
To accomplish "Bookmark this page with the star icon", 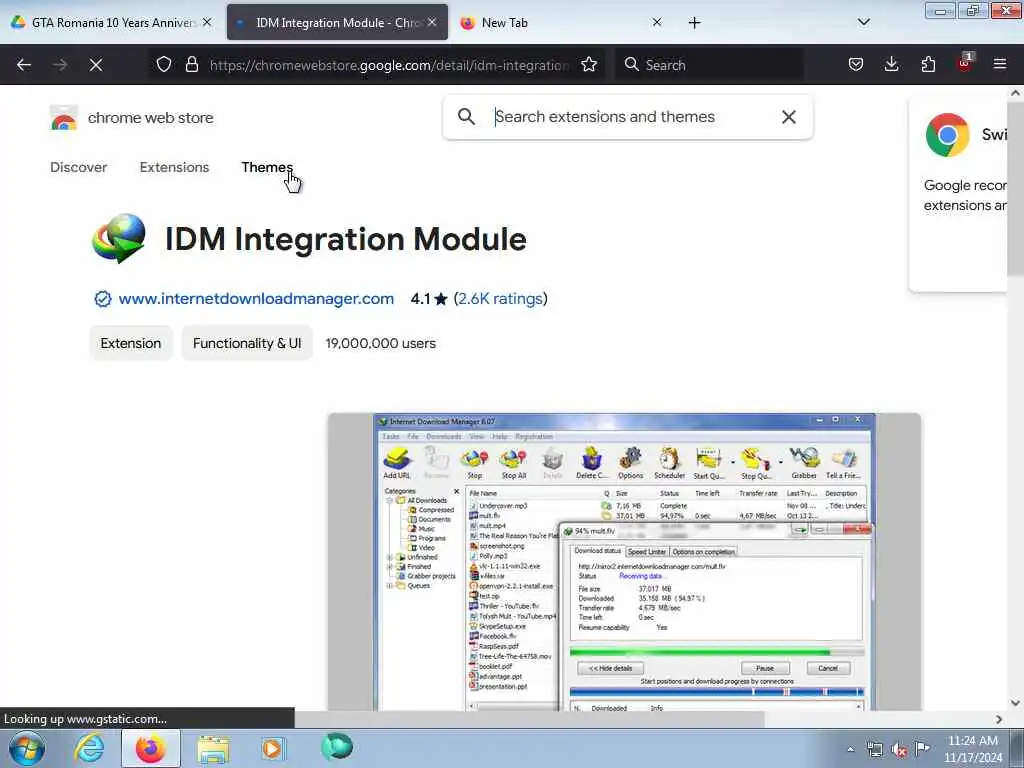I will pos(589,64).
